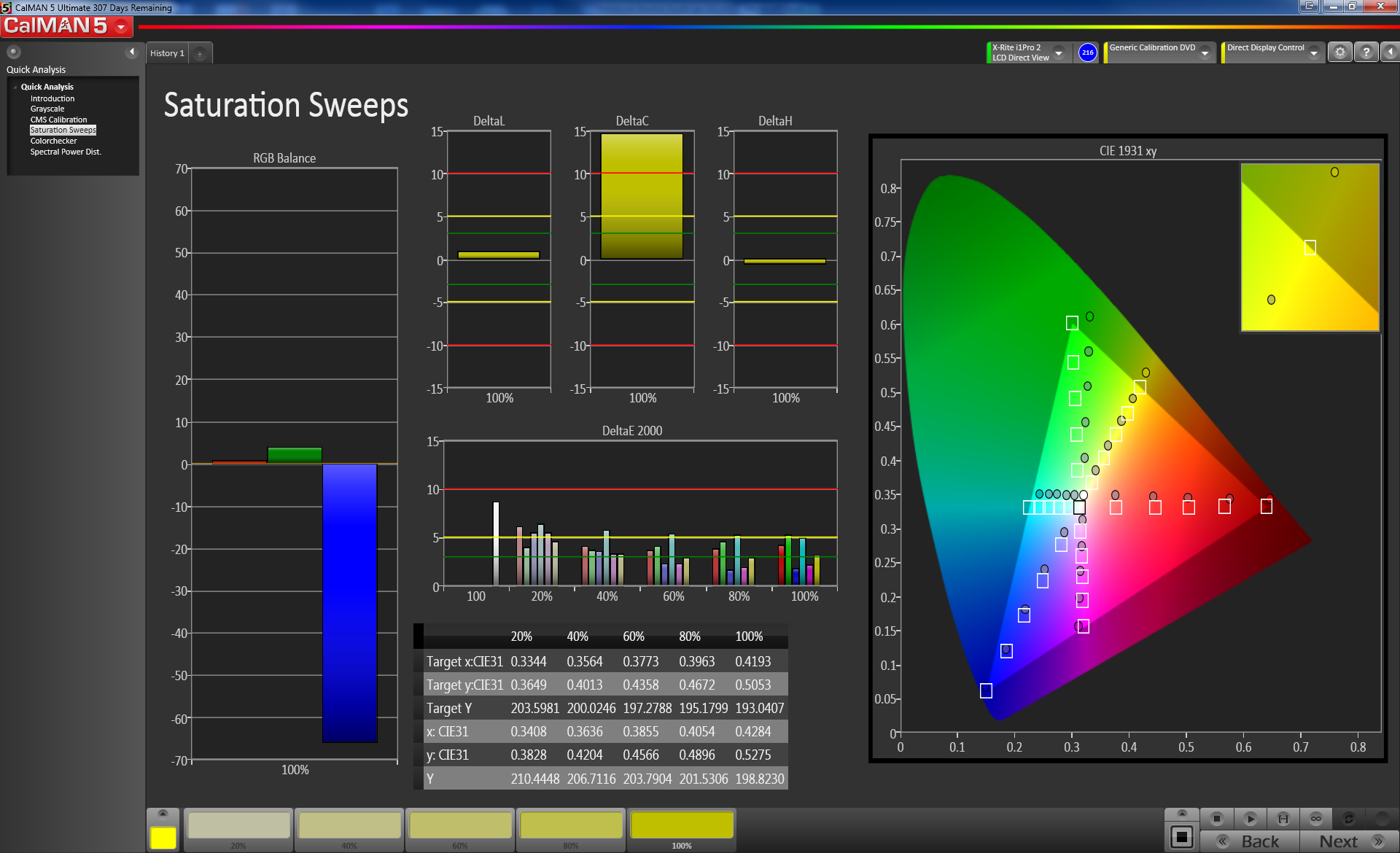Open settings gear icon

tap(1339, 52)
